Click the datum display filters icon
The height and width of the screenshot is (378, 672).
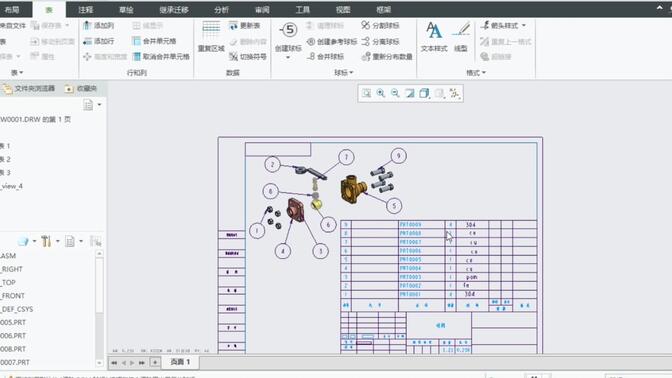point(454,93)
